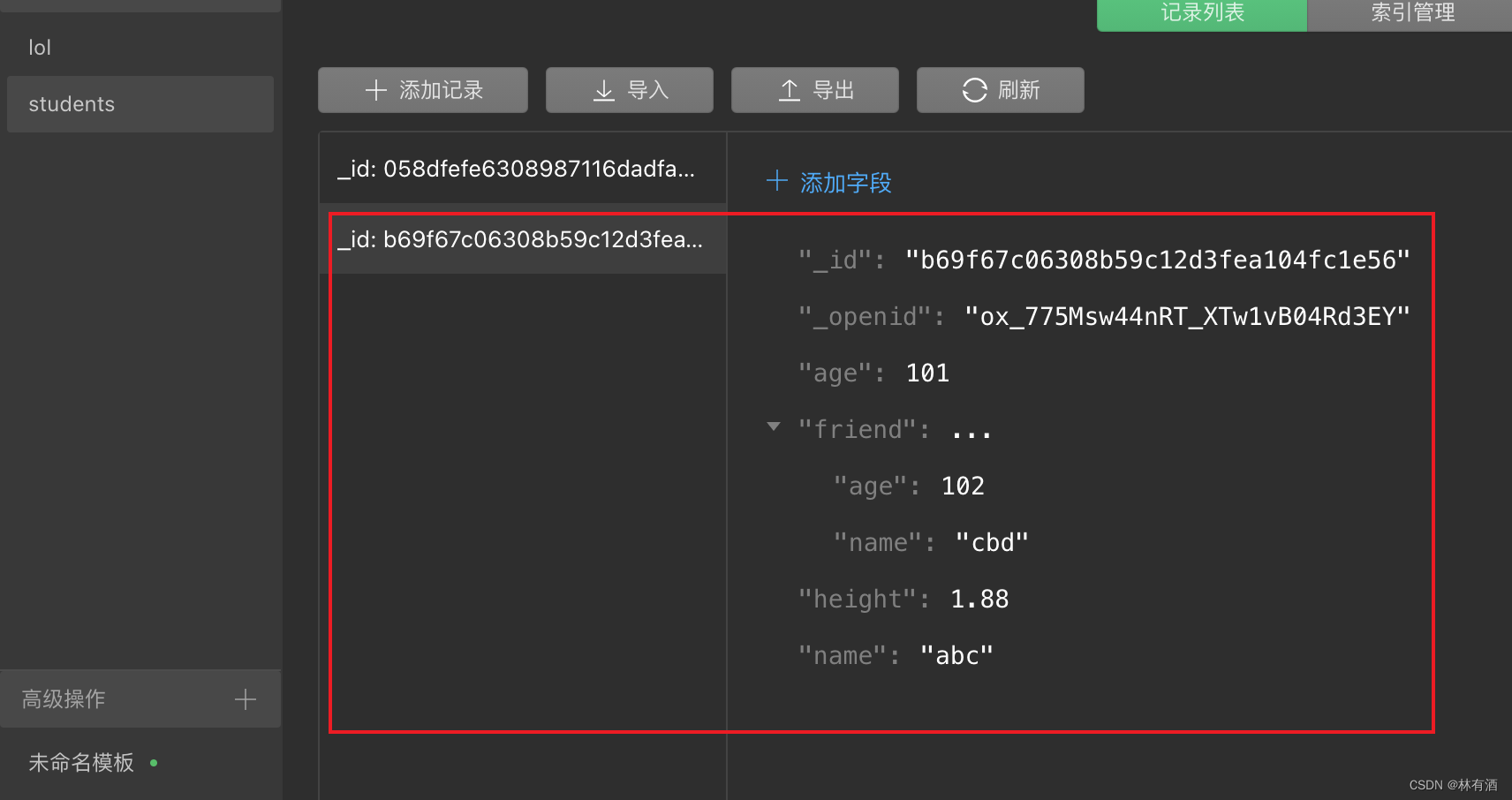Switch to the 索引管理 tab
1512x800 pixels.
coord(1410,15)
